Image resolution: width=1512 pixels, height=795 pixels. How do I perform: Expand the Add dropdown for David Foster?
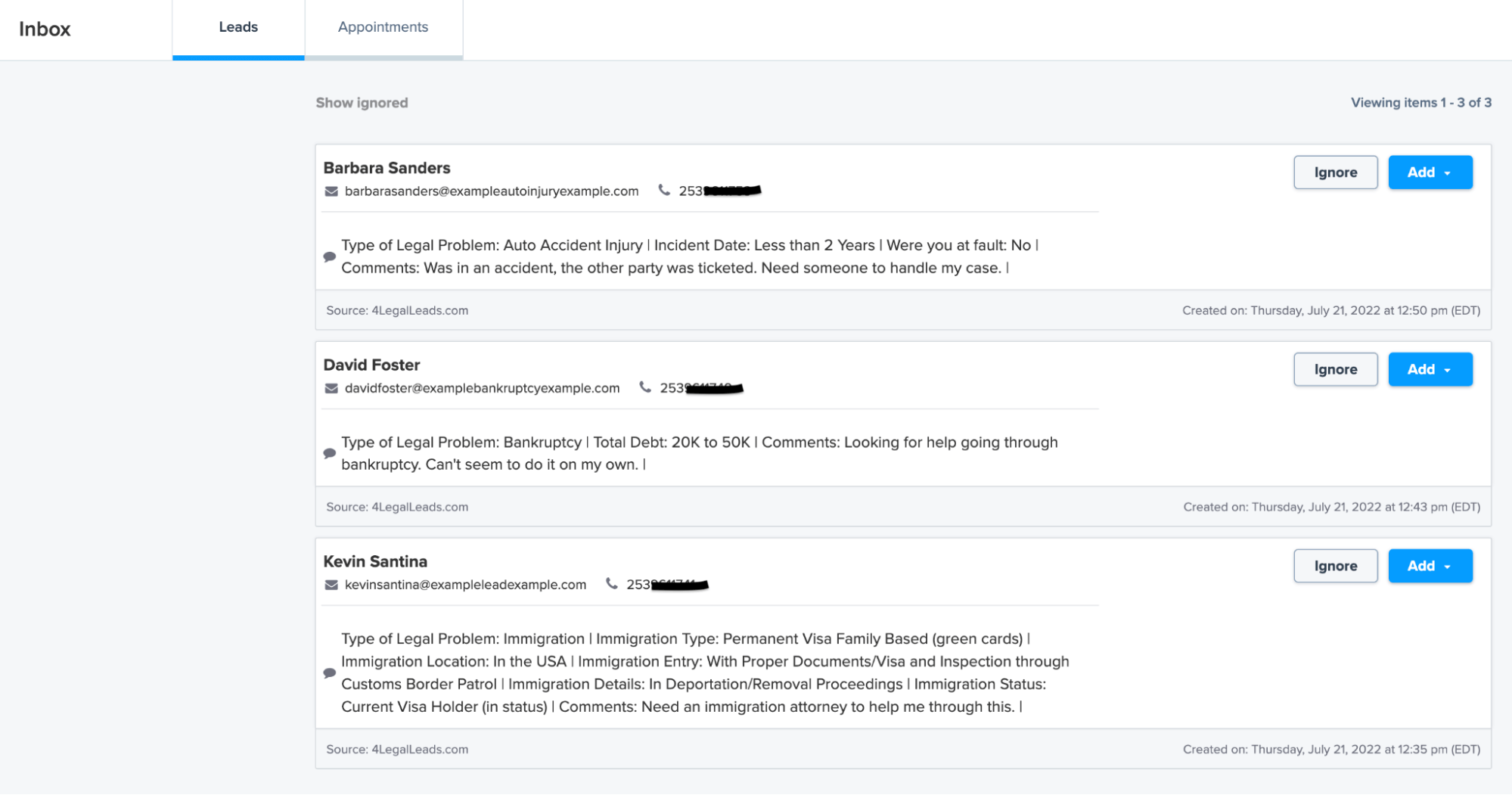coord(1430,369)
